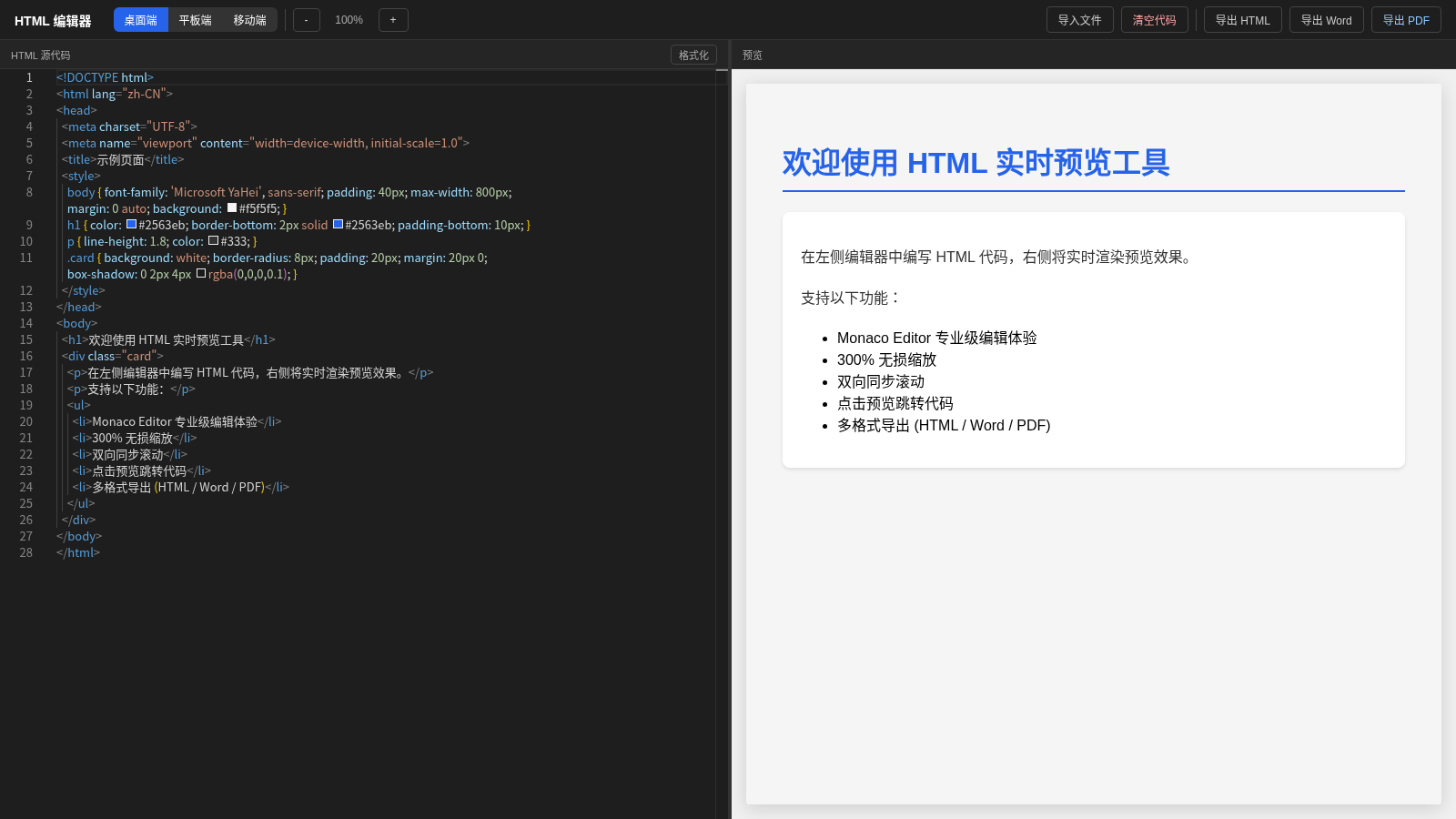Click the 100% zoom level label
This screenshot has height=819, width=1456.
349,20
